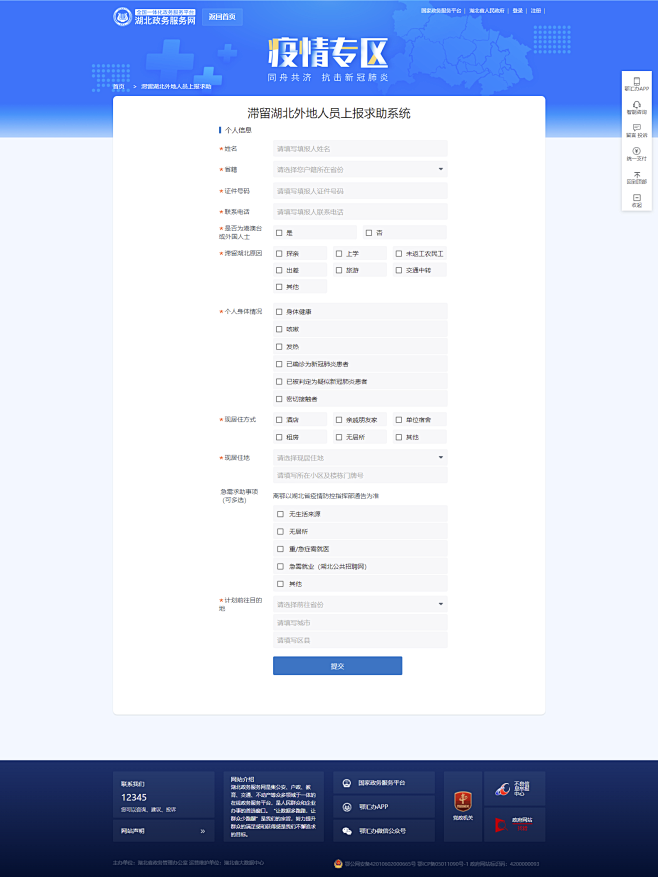The image size is (658, 877).
Task: Click the 姓名 name input field
Action: tap(360, 149)
